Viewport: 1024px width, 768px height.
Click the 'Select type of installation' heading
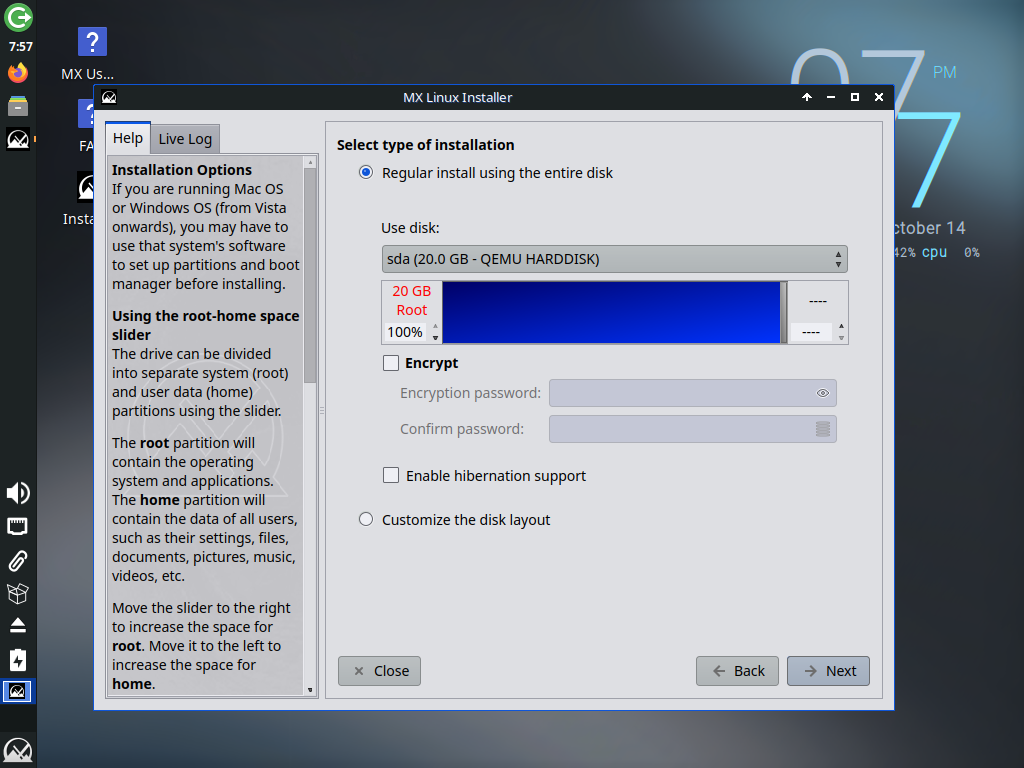426,145
